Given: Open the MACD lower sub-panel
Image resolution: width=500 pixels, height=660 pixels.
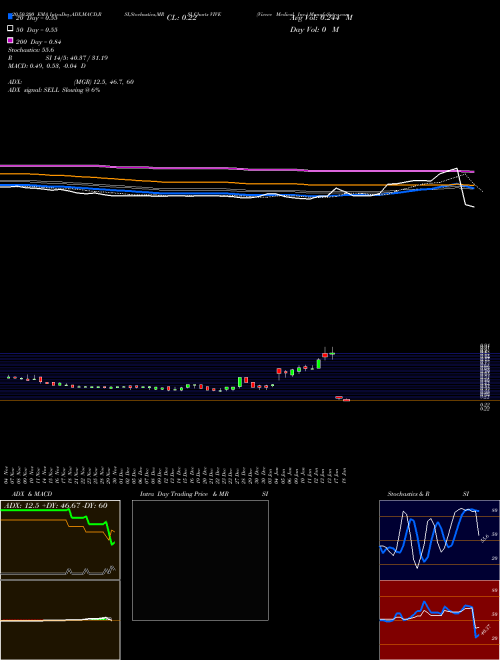Looking at the screenshot, I should 60,620.
